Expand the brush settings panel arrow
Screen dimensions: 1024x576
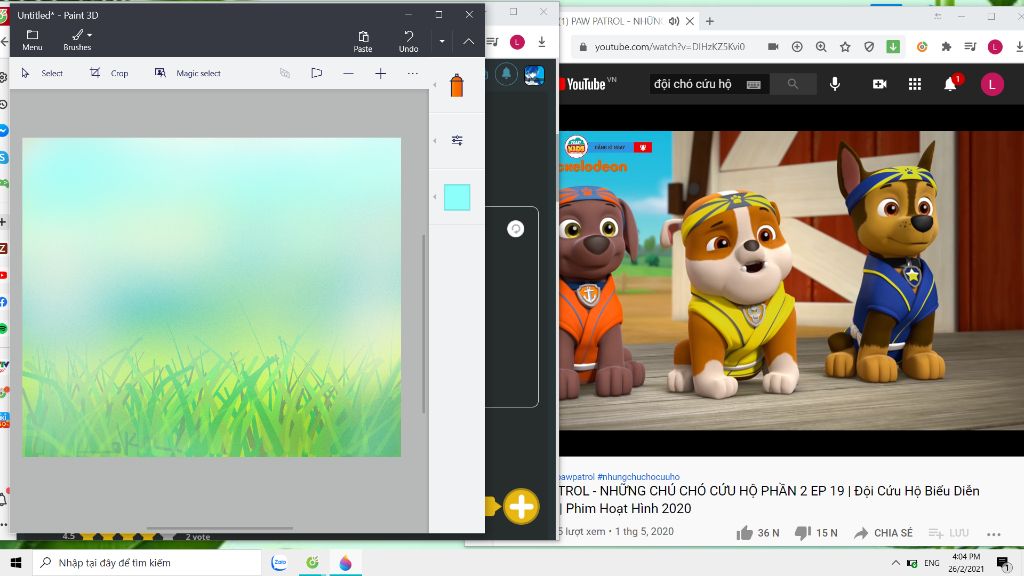click(435, 140)
